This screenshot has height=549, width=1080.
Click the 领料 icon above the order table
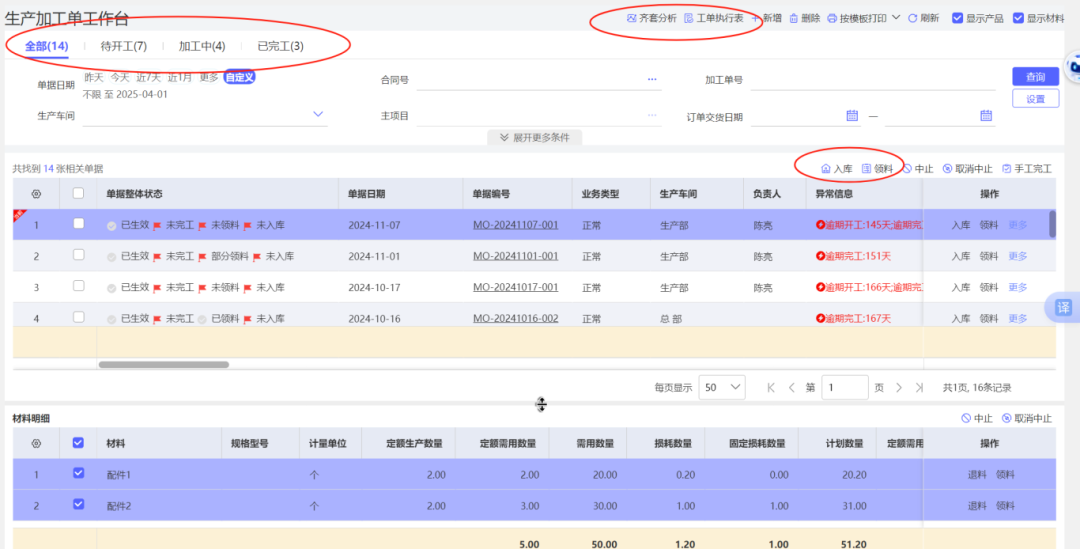(x=867, y=169)
